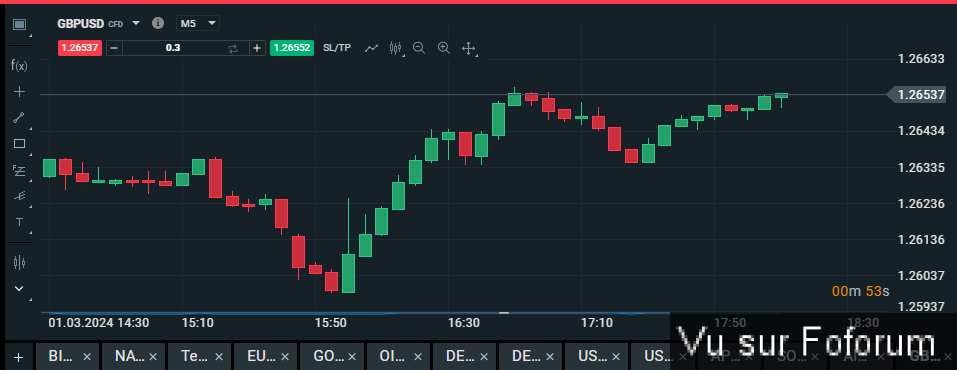
Task: Expand the left toolbar chevron down
Action: [x=20, y=288]
